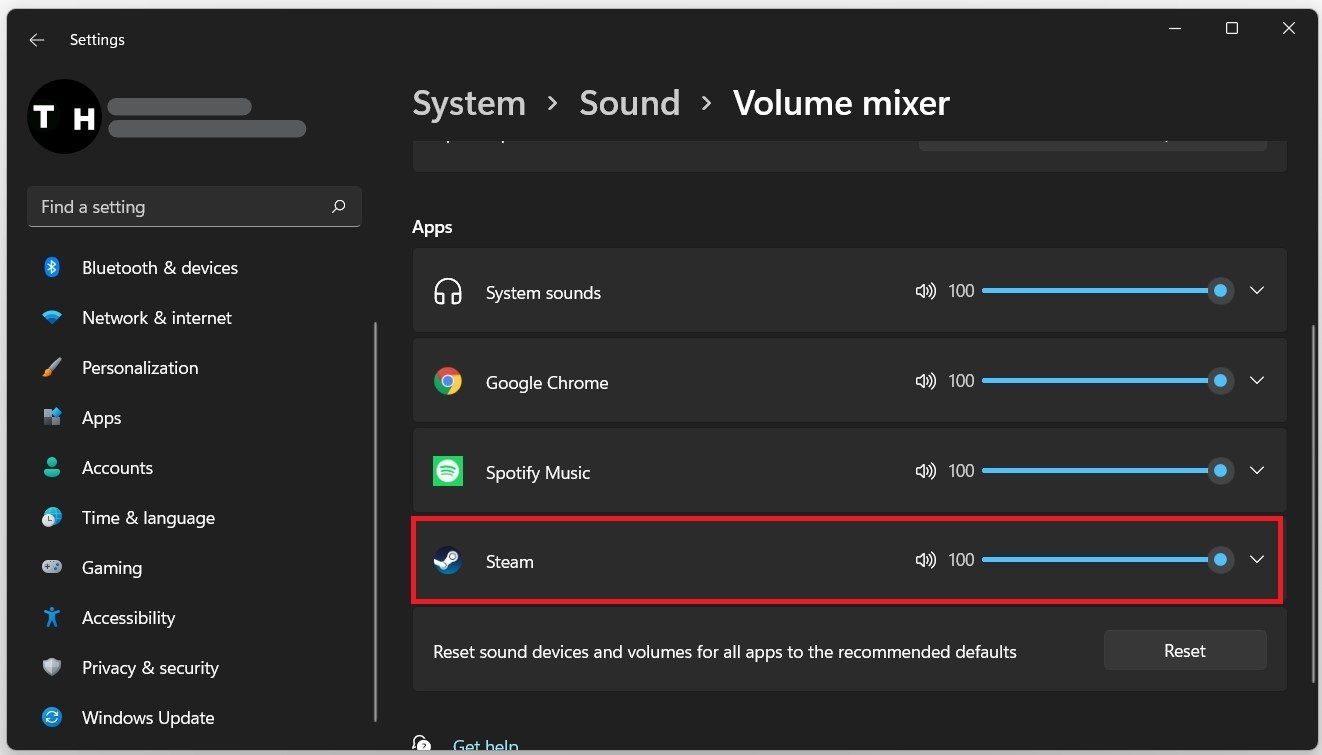Mute Google Chrome volume speaker icon
This screenshot has height=755, width=1322.
click(925, 381)
